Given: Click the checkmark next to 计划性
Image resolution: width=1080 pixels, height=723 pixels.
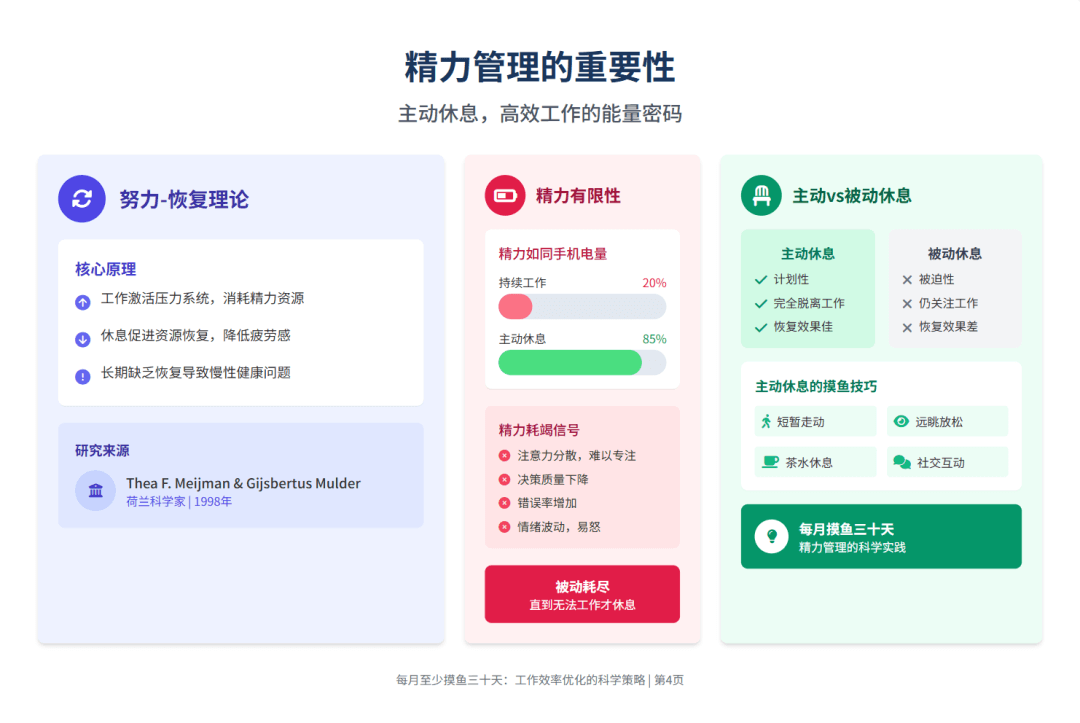Looking at the screenshot, I should (761, 280).
